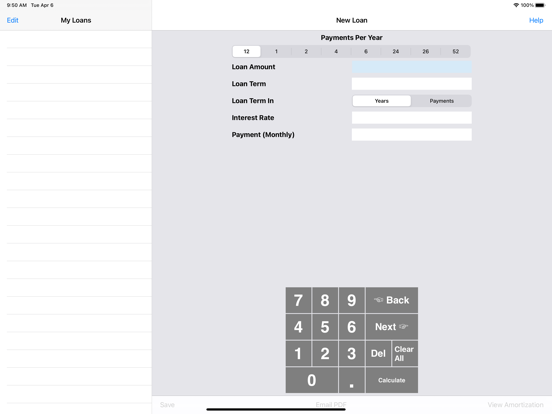Focus the Payment (Monthly) field
The width and height of the screenshot is (552, 414).
coord(412,134)
